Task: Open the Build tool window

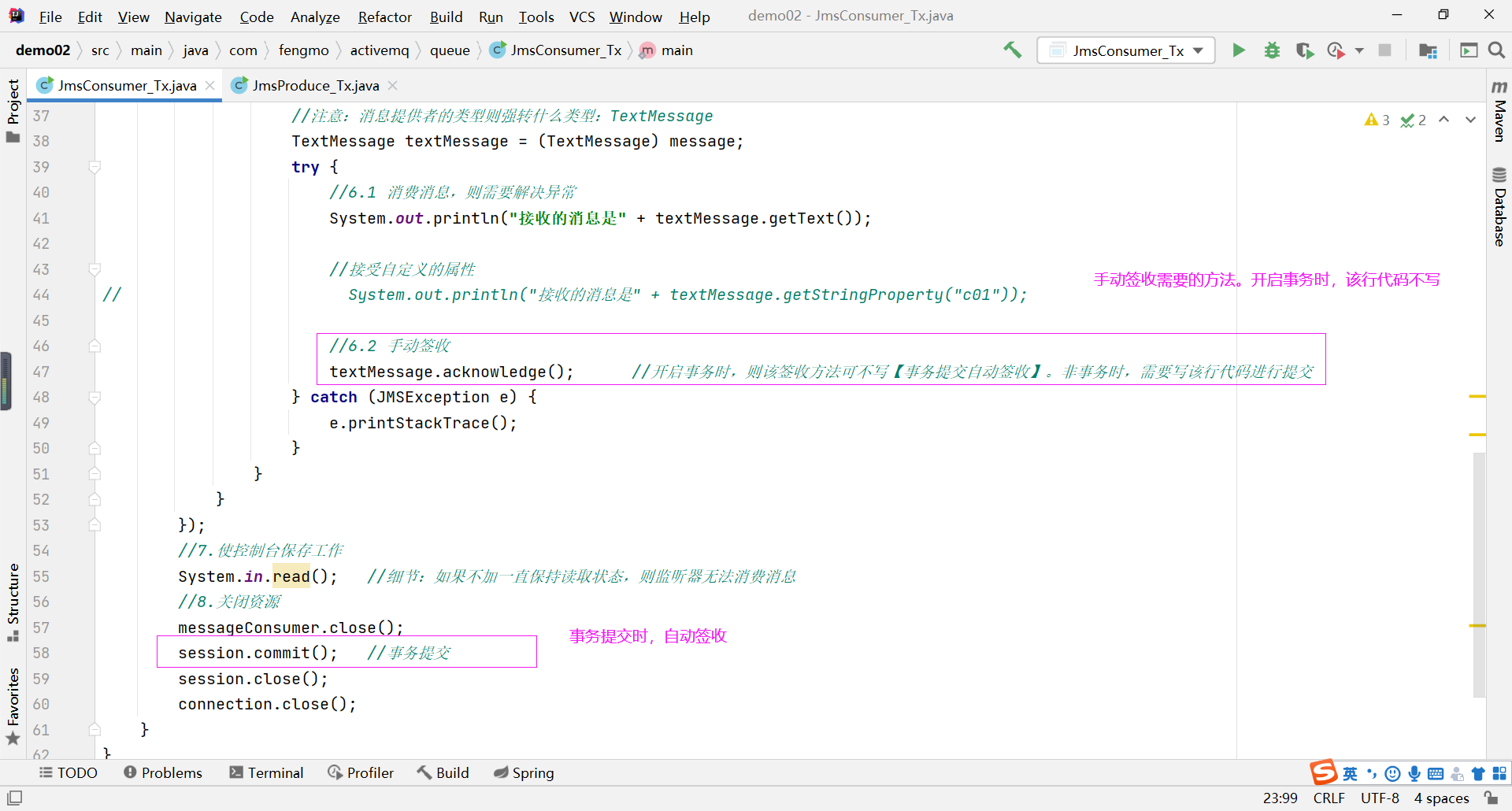Action: click(x=443, y=772)
